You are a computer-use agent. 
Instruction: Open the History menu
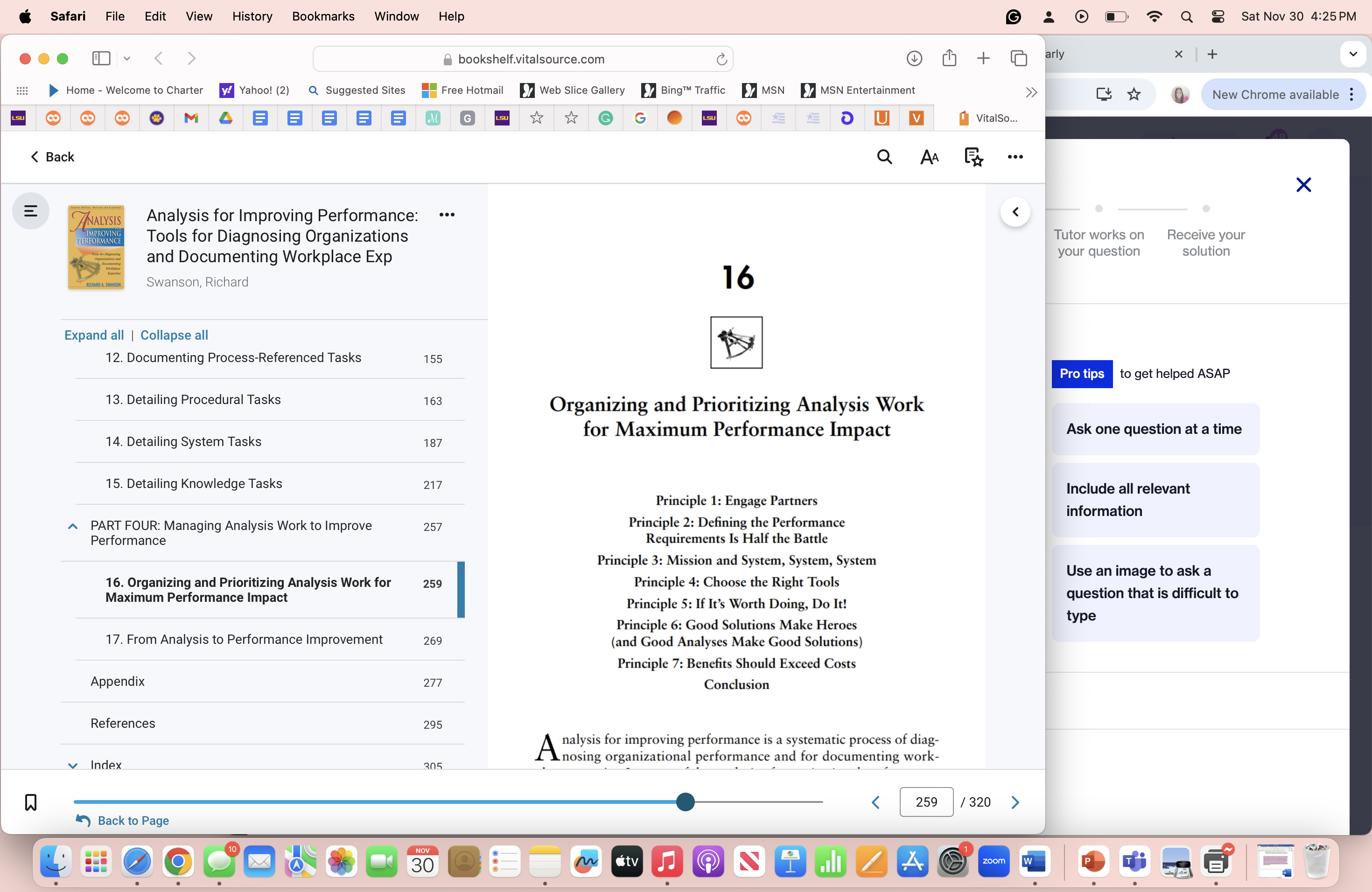(x=252, y=16)
